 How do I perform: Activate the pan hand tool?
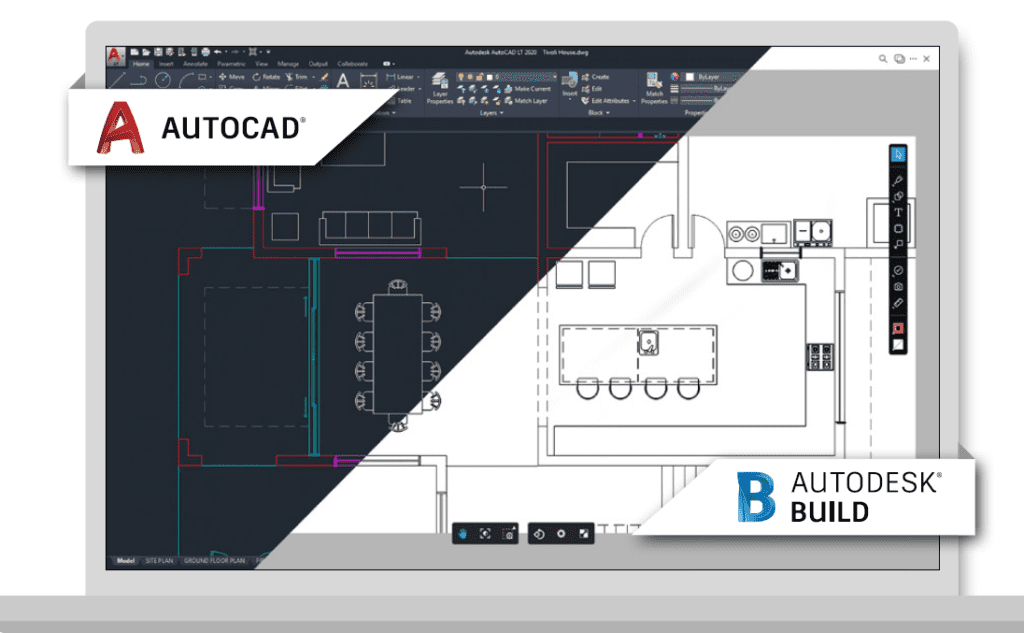pyautogui.click(x=463, y=534)
